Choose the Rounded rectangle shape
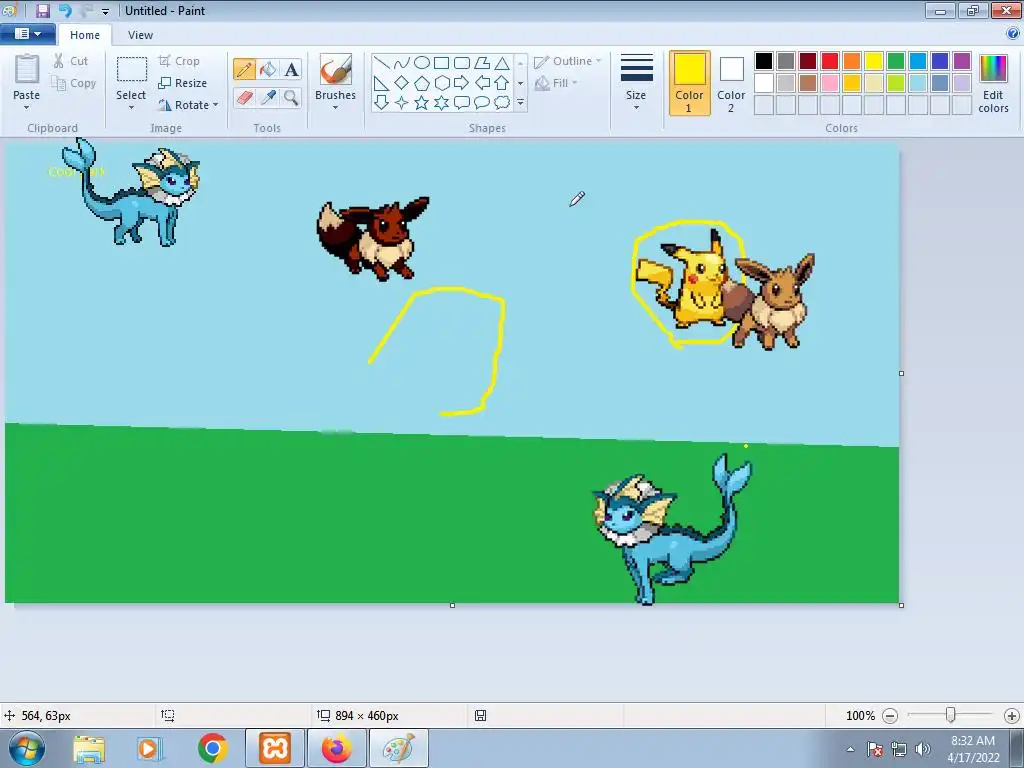The image size is (1024, 768). pyautogui.click(x=462, y=63)
